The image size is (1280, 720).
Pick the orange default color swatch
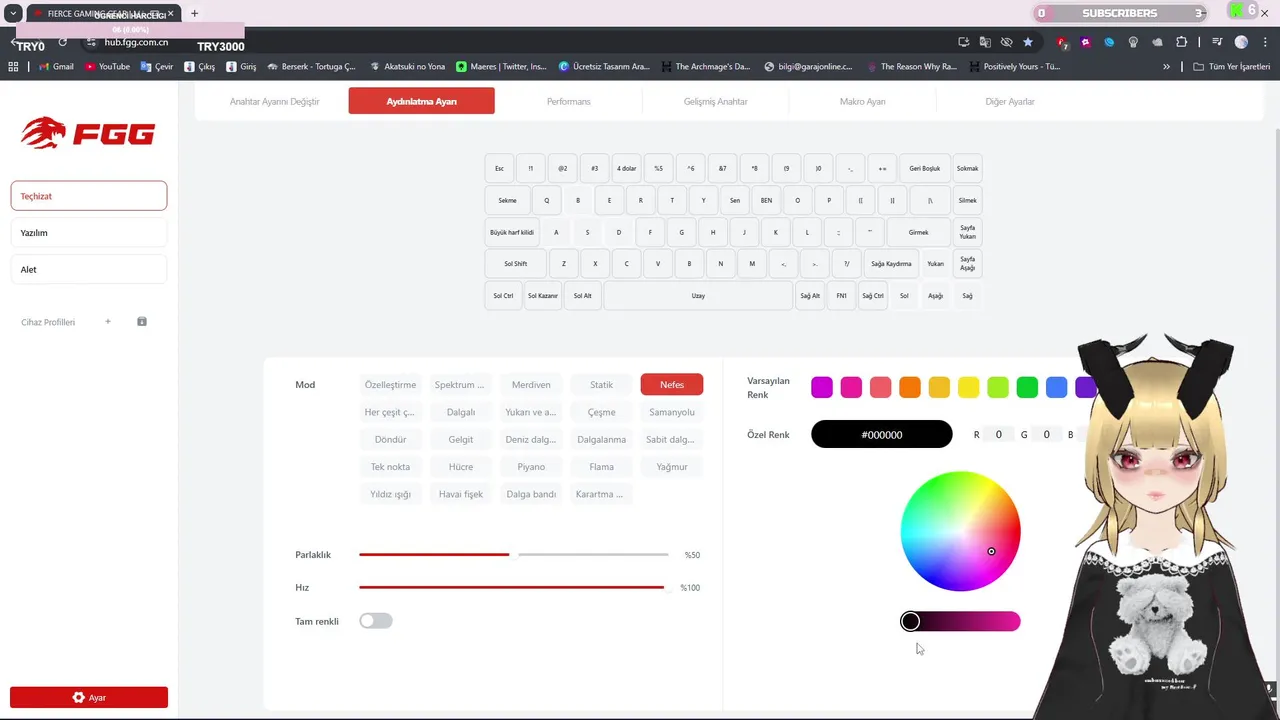(x=910, y=387)
